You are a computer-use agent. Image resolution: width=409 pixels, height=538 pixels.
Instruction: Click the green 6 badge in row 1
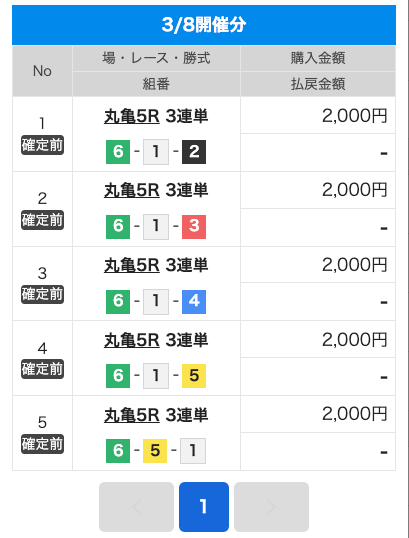[x=118, y=152]
